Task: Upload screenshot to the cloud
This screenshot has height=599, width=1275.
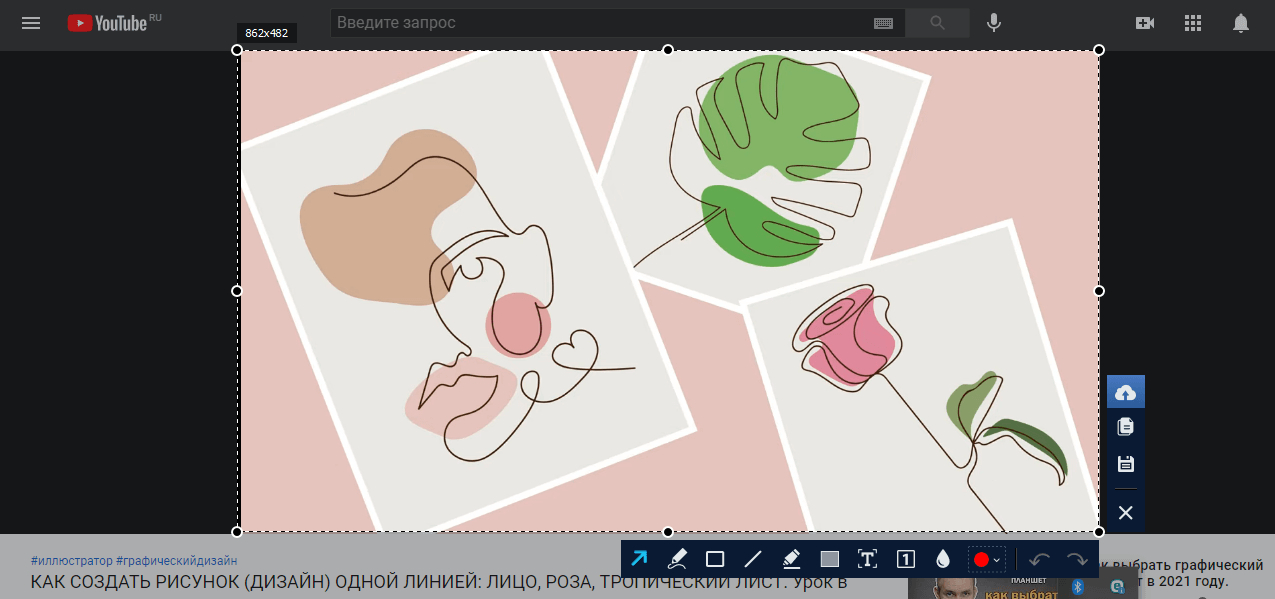Action: (x=1126, y=392)
